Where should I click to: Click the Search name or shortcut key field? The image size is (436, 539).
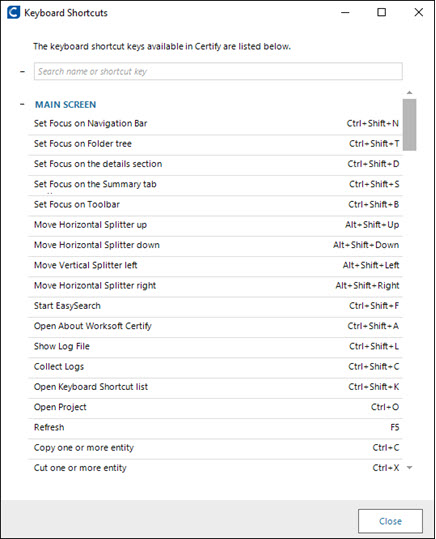click(x=218, y=72)
